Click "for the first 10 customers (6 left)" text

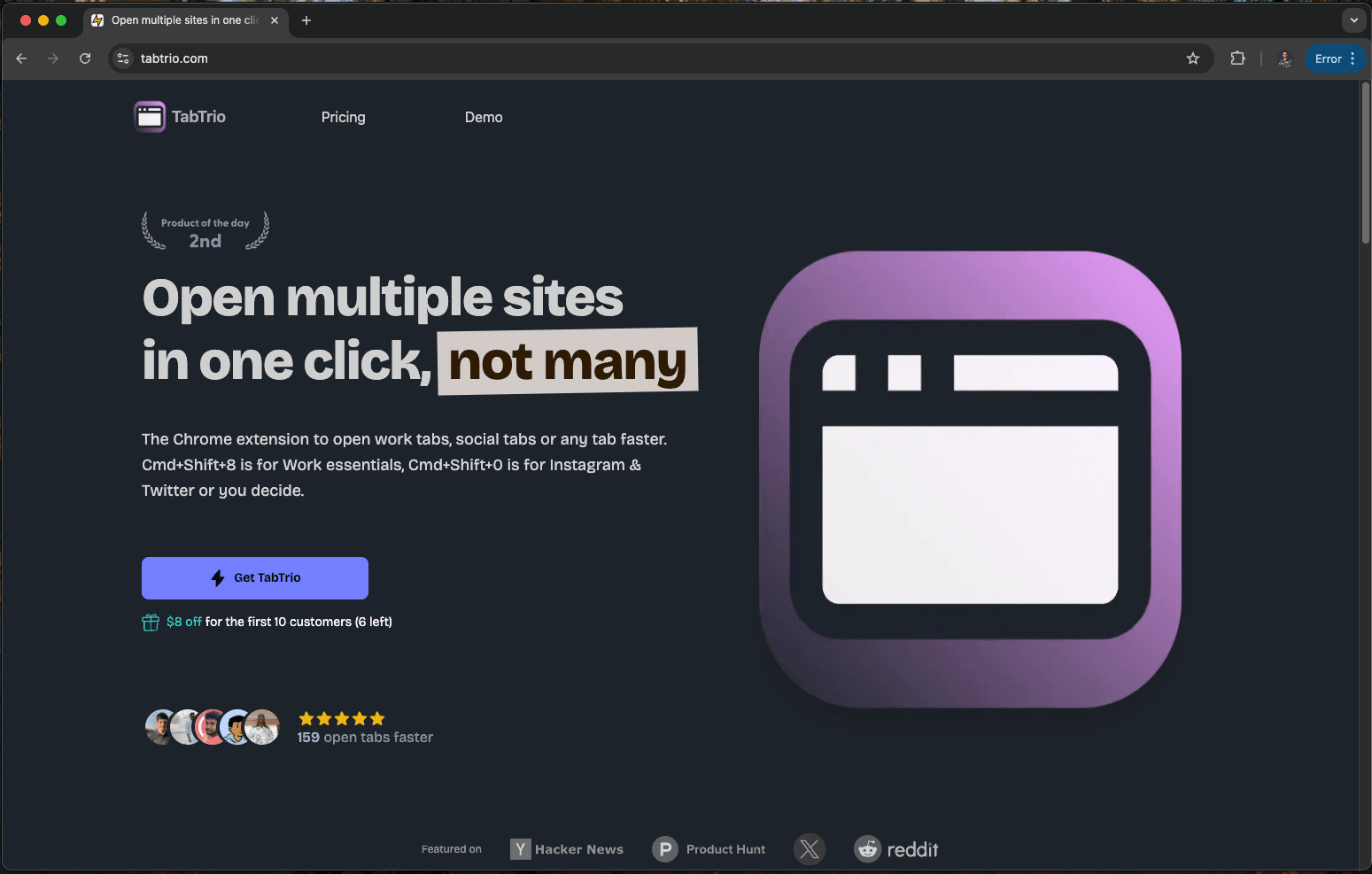point(298,623)
